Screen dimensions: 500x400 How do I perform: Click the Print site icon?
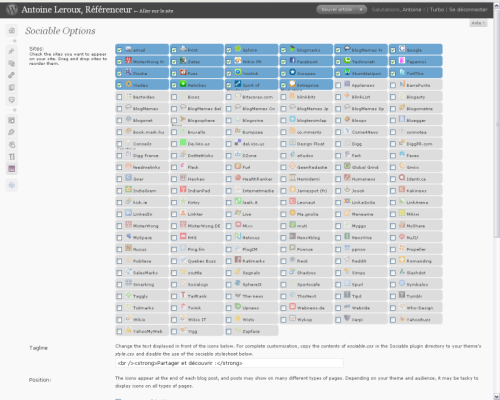pyautogui.click(x=183, y=49)
